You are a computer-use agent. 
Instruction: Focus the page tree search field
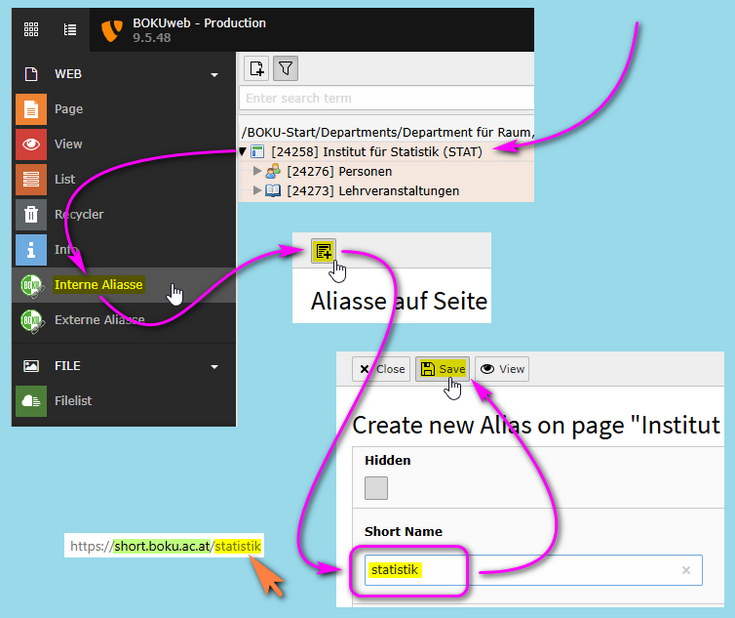(x=387, y=98)
